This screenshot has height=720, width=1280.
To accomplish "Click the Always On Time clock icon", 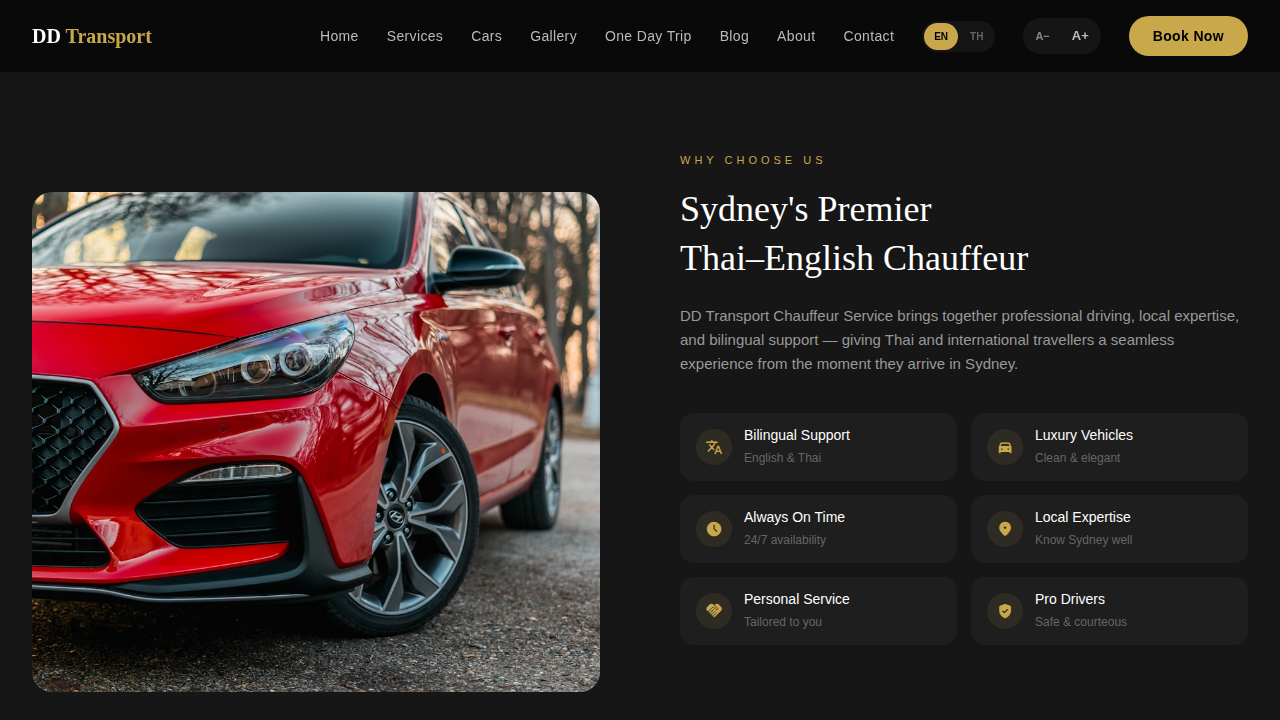I will point(714,529).
